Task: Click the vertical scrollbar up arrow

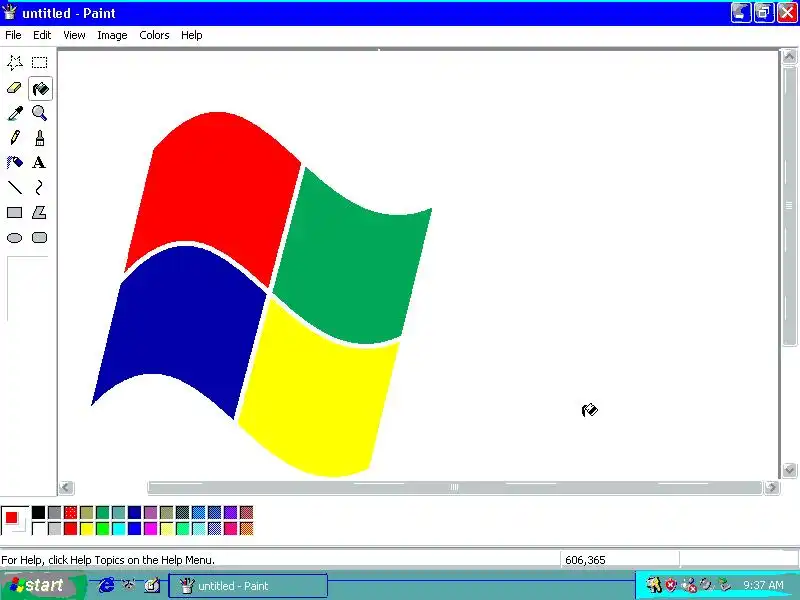Action: click(789, 56)
